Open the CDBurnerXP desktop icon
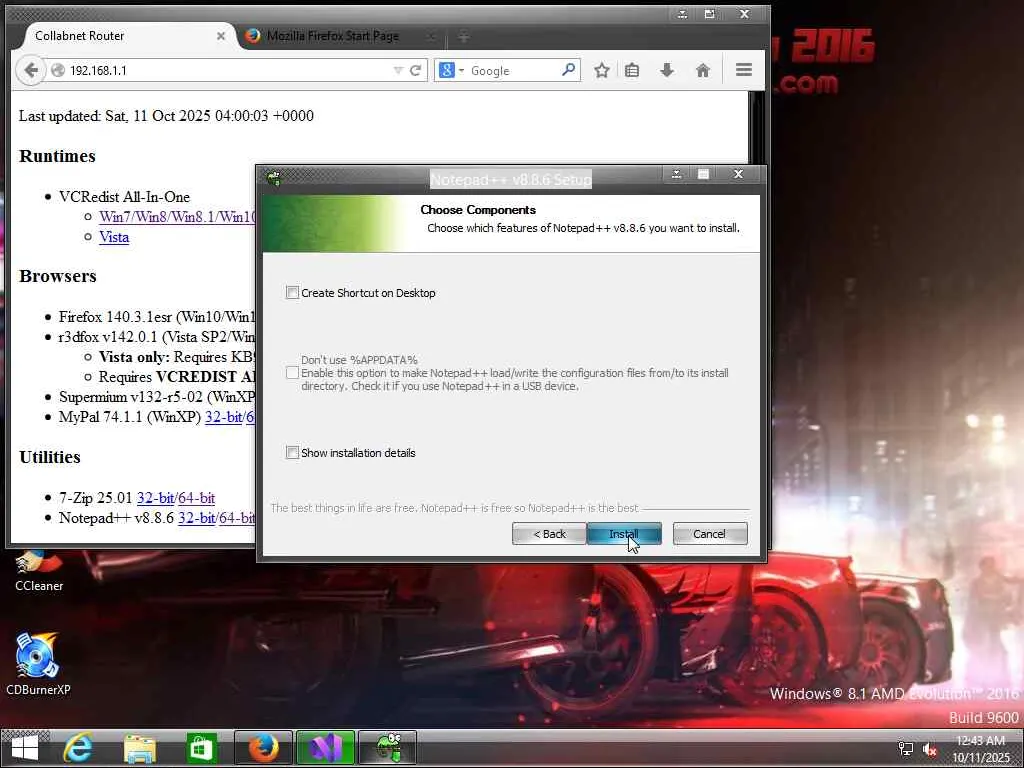Screen dimensions: 1024x768 point(38,663)
